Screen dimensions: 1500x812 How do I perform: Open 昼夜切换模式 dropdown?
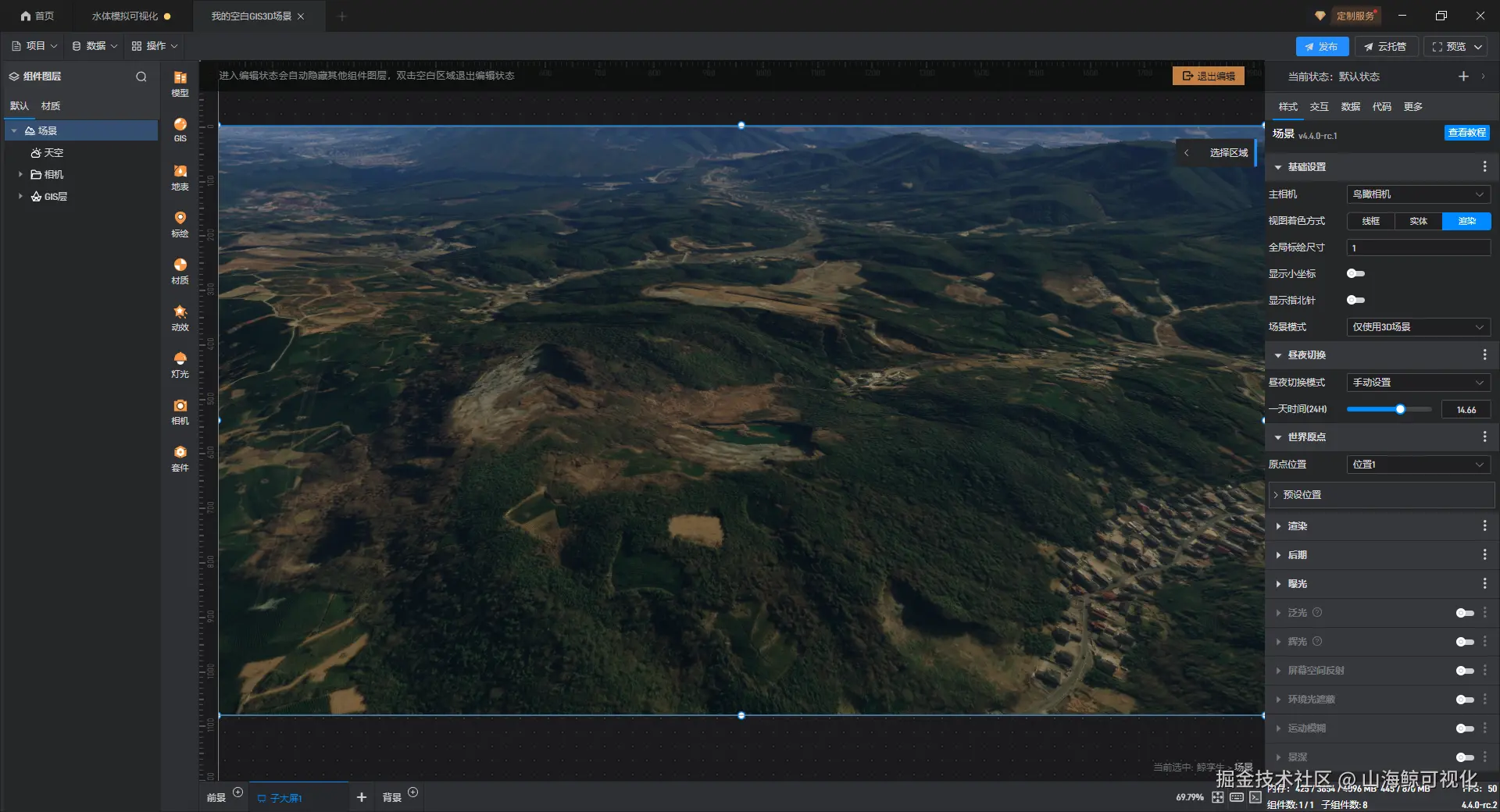[1418, 382]
